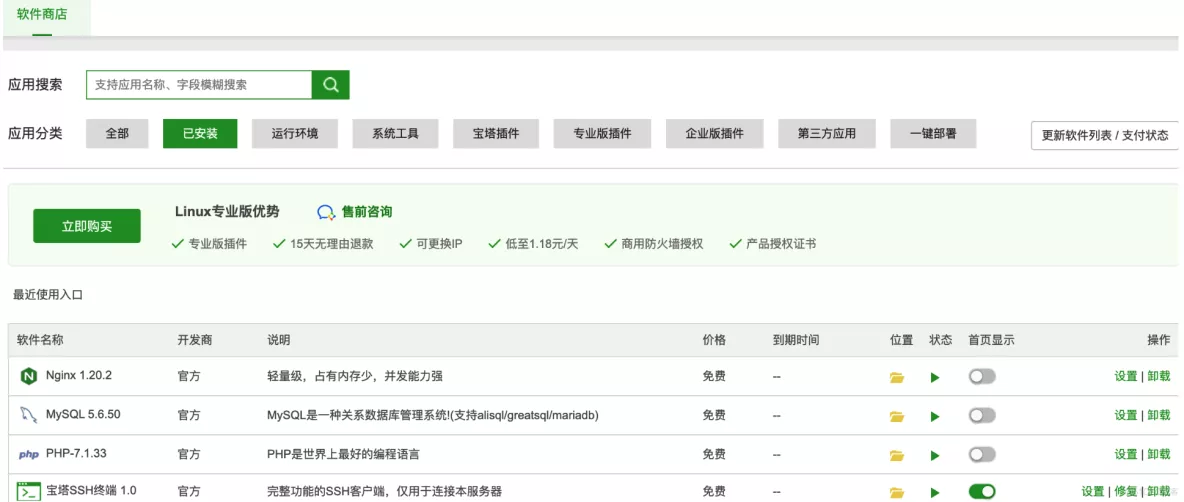
Task: Select the 全部 category
Action: pos(117,134)
